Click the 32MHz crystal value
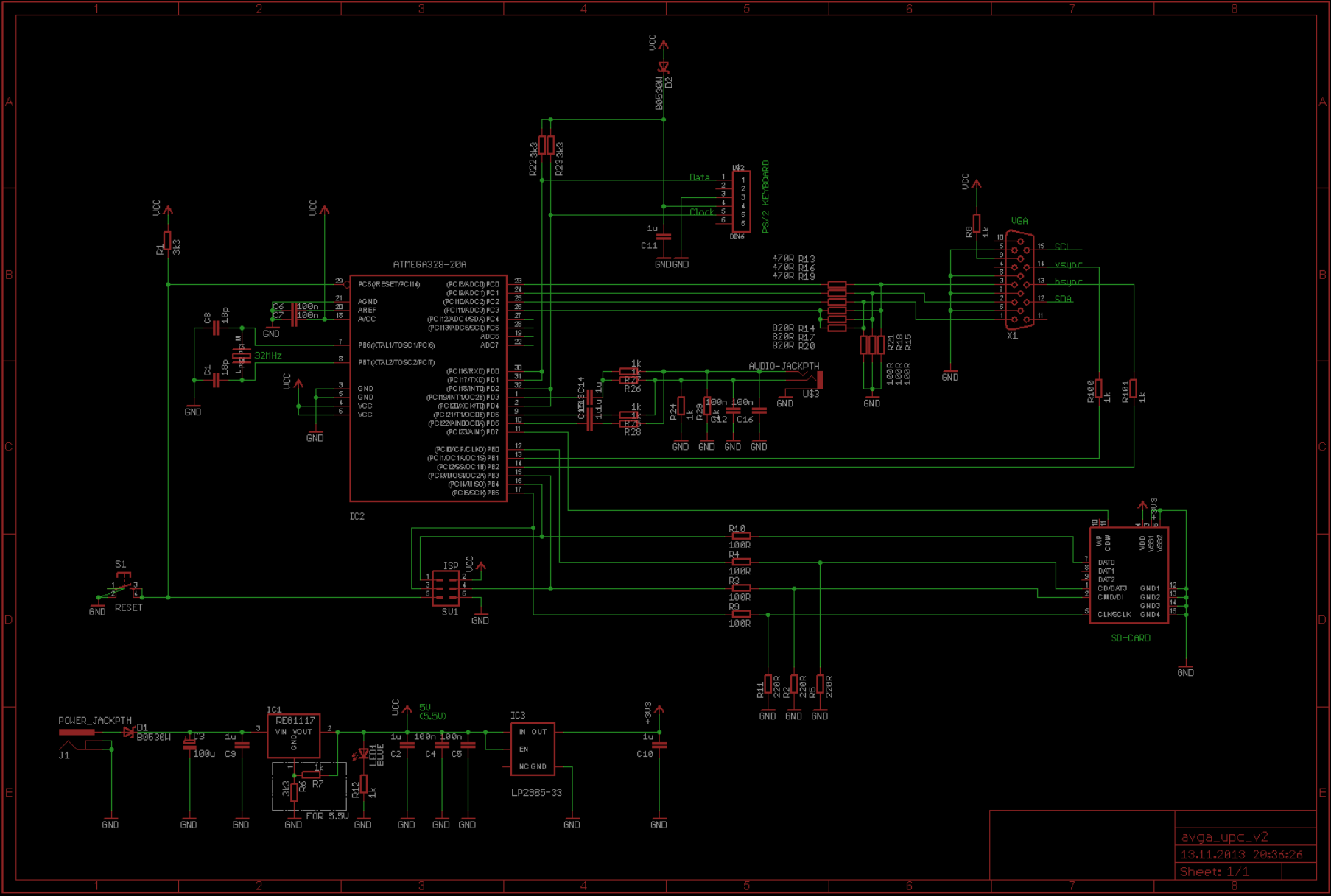Screen dimensions: 1331x896 (268, 356)
